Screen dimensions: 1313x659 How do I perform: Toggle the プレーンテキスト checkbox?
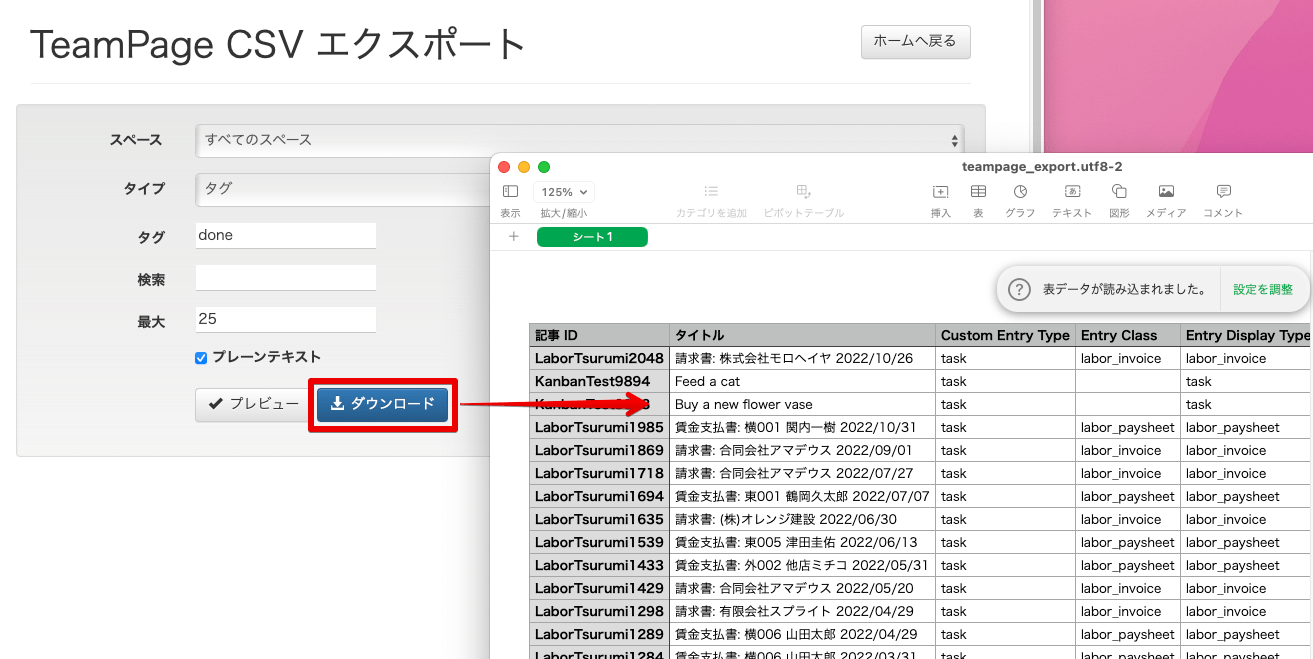[201, 357]
